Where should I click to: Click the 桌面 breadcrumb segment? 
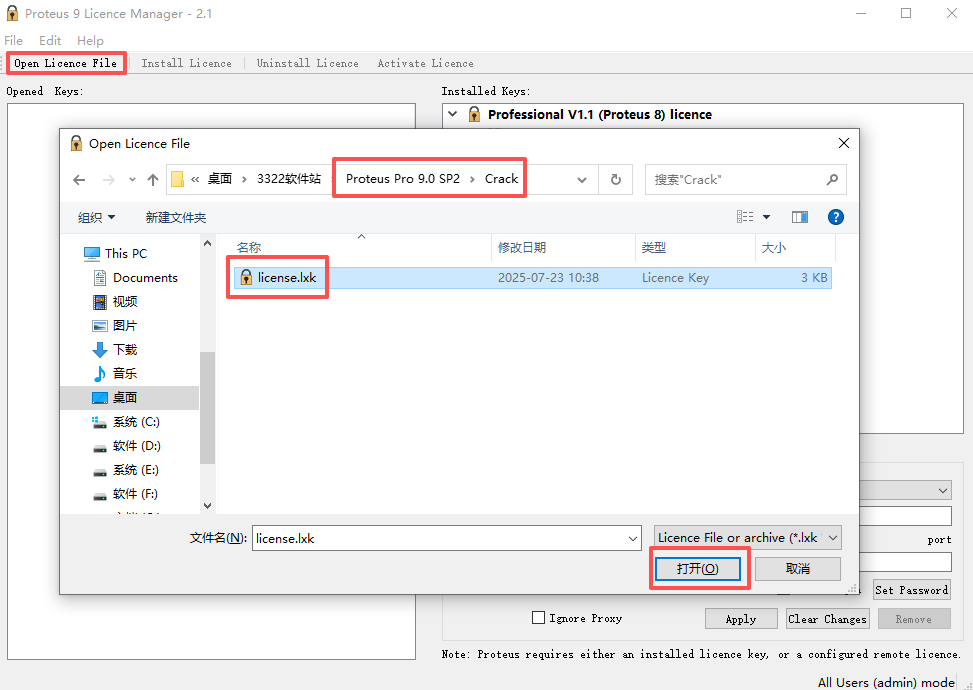coord(219,179)
